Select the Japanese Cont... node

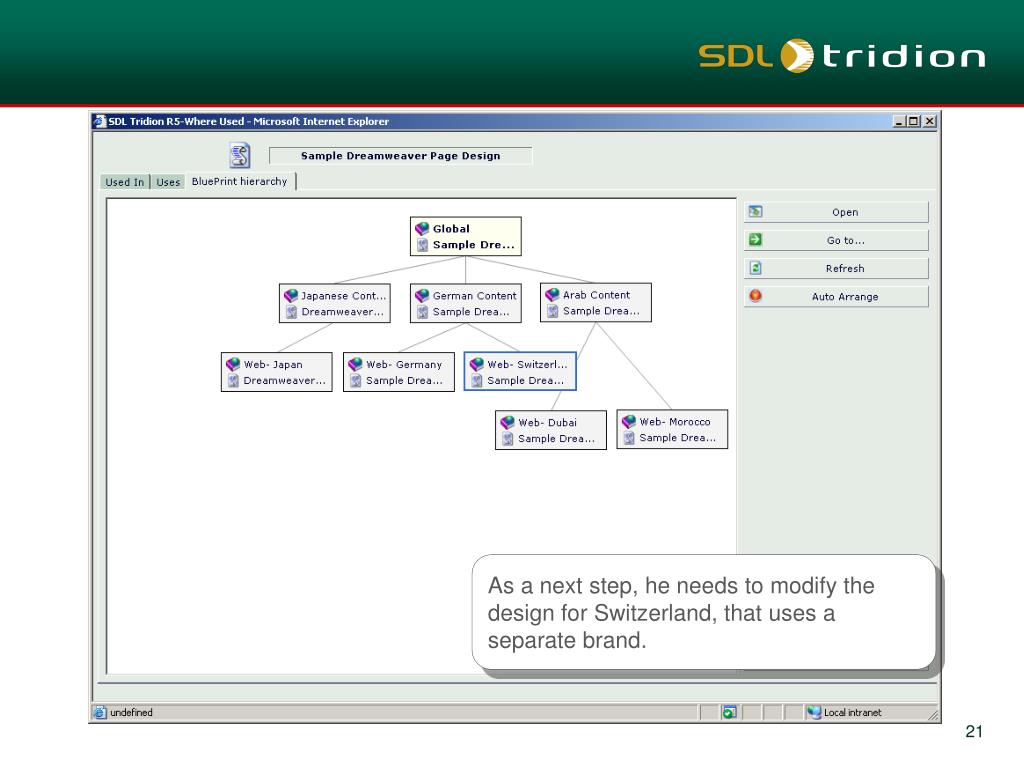[x=334, y=303]
